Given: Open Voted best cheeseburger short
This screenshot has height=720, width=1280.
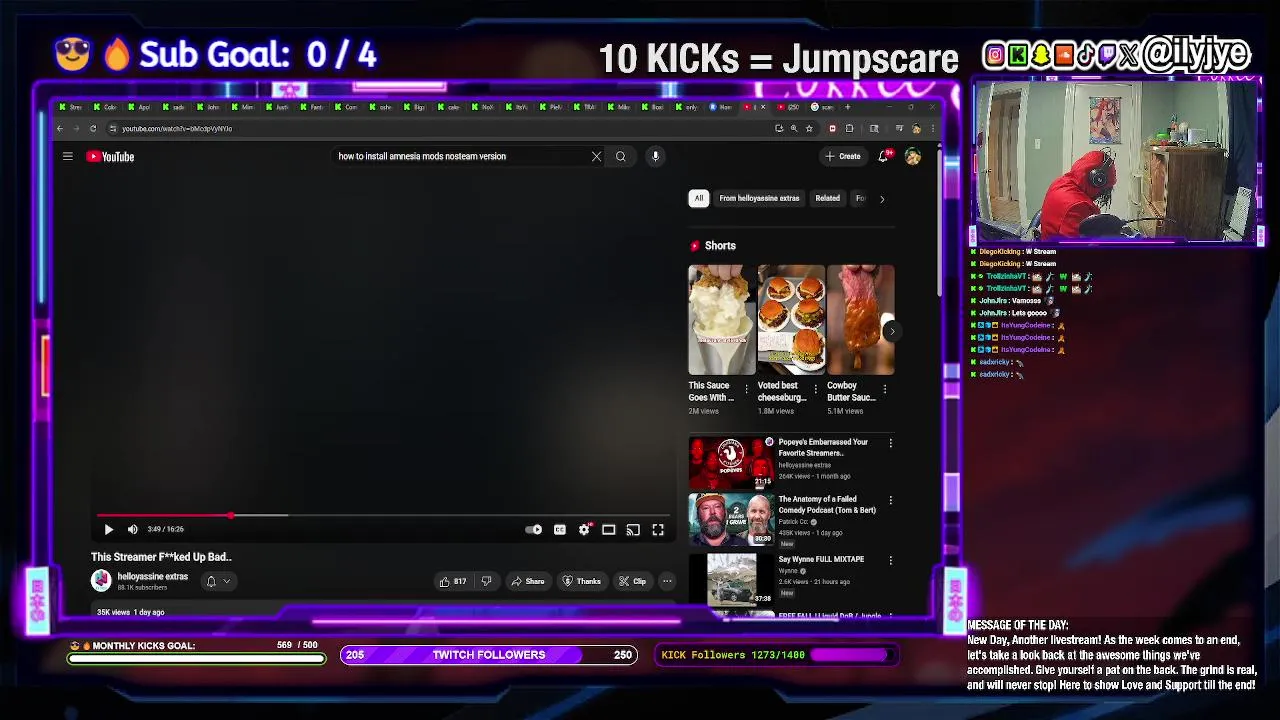Looking at the screenshot, I should point(791,320).
